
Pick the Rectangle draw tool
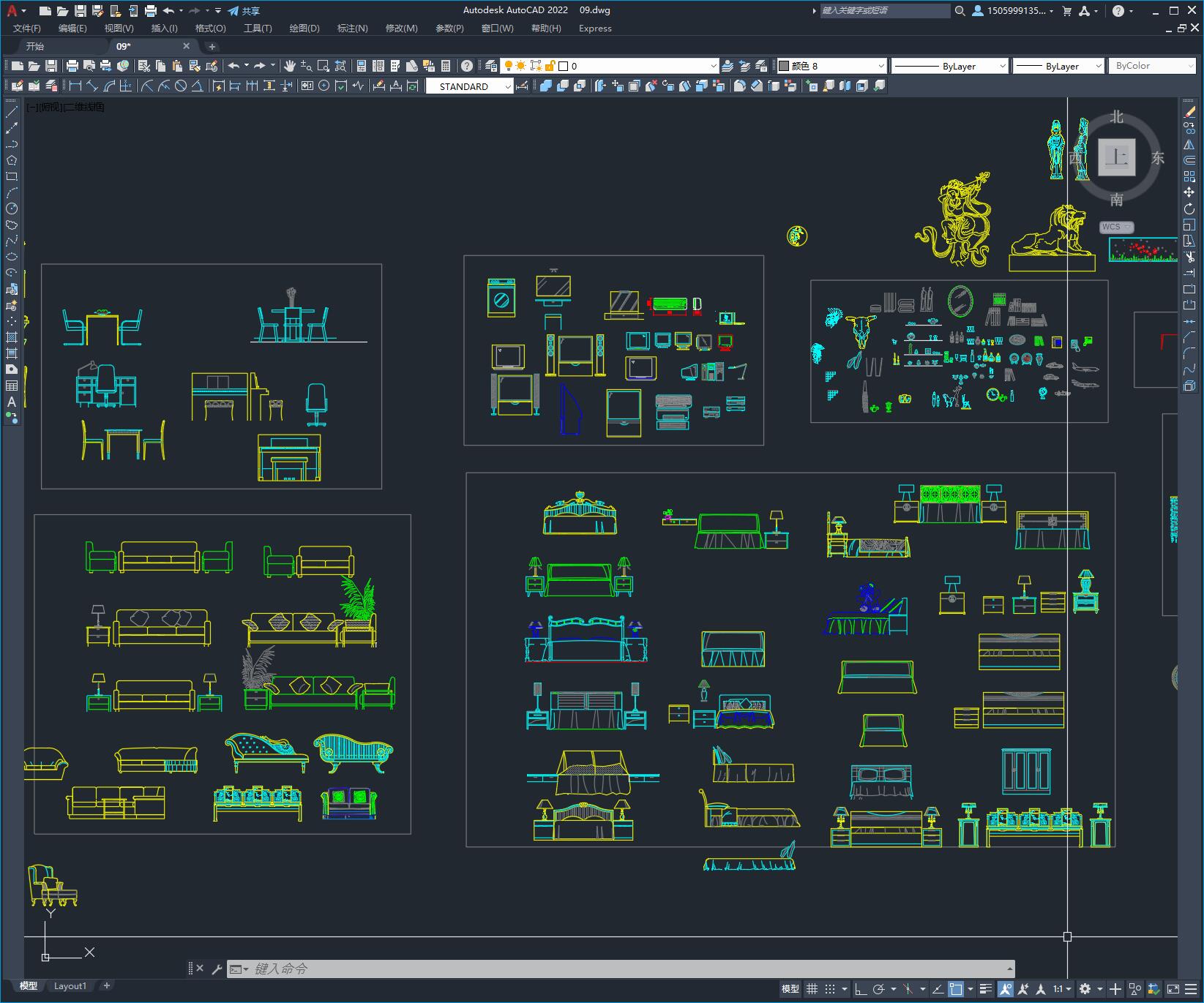click(12, 176)
